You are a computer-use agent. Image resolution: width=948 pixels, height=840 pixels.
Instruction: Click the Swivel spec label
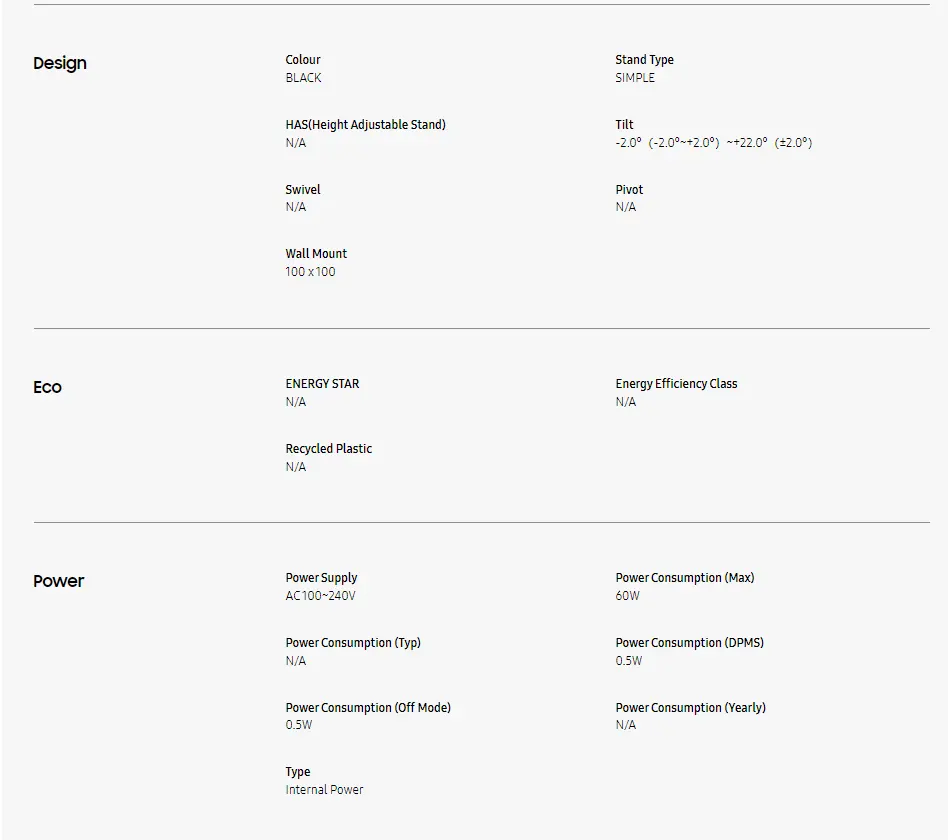[303, 190]
